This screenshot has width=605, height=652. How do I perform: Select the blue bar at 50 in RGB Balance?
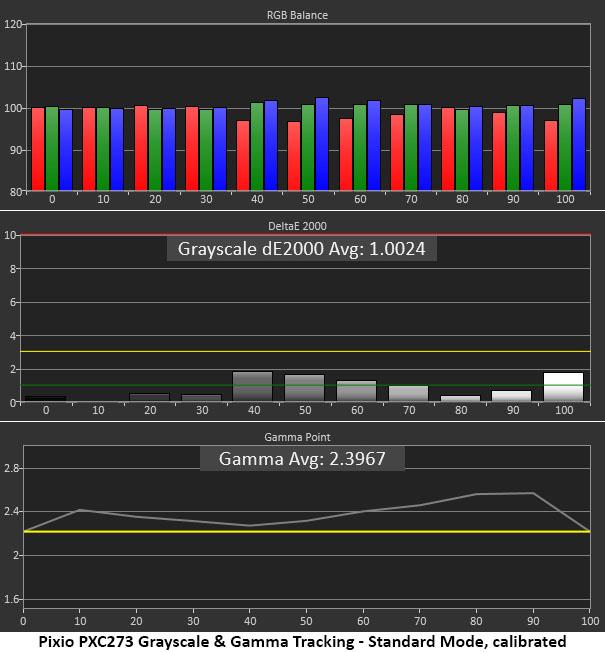pos(322,144)
